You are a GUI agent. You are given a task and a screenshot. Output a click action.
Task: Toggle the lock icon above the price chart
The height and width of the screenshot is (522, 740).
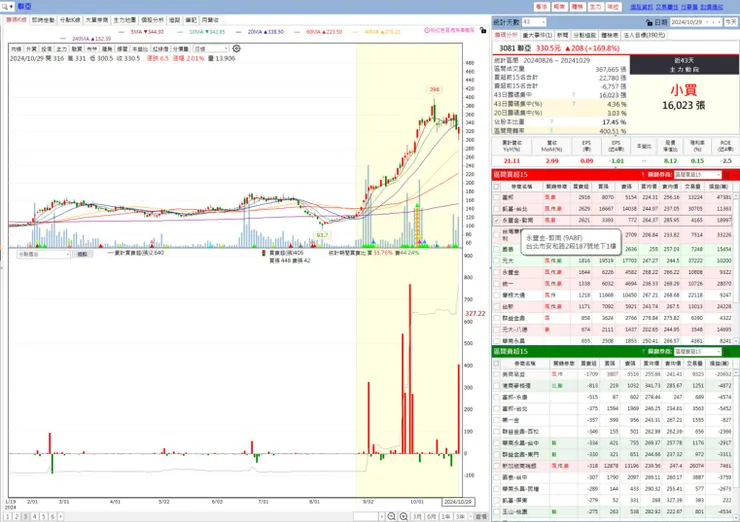pyautogui.click(x=483, y=30)
